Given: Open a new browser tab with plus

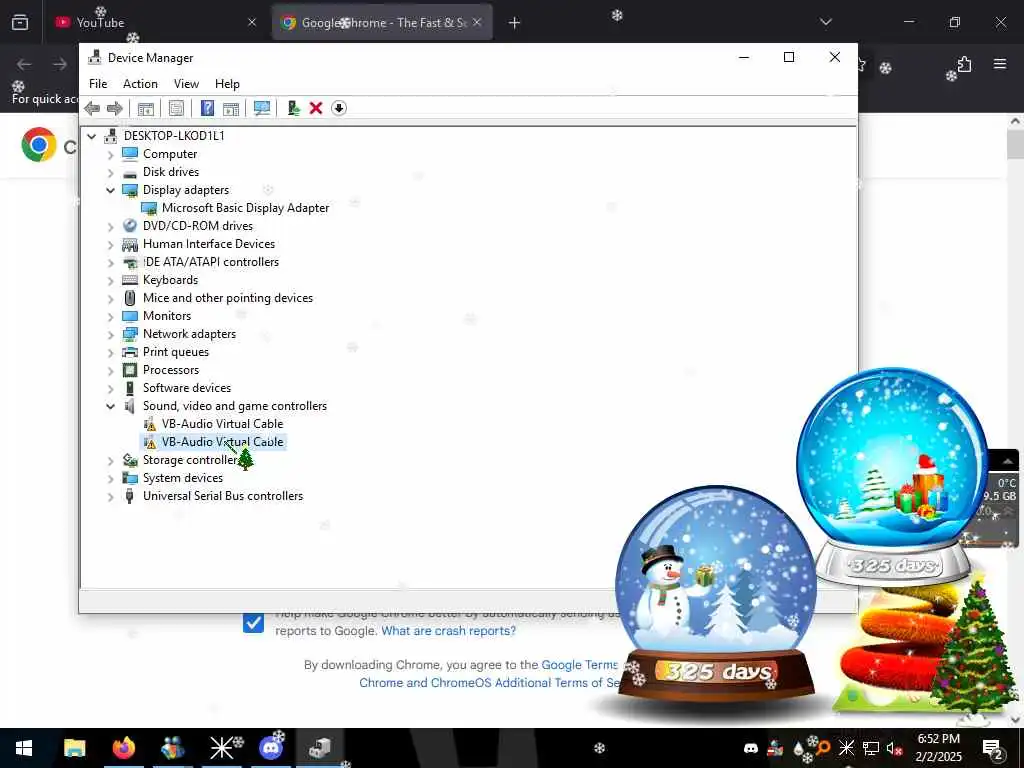Looking at the screenshot, I should pos(515,23).
